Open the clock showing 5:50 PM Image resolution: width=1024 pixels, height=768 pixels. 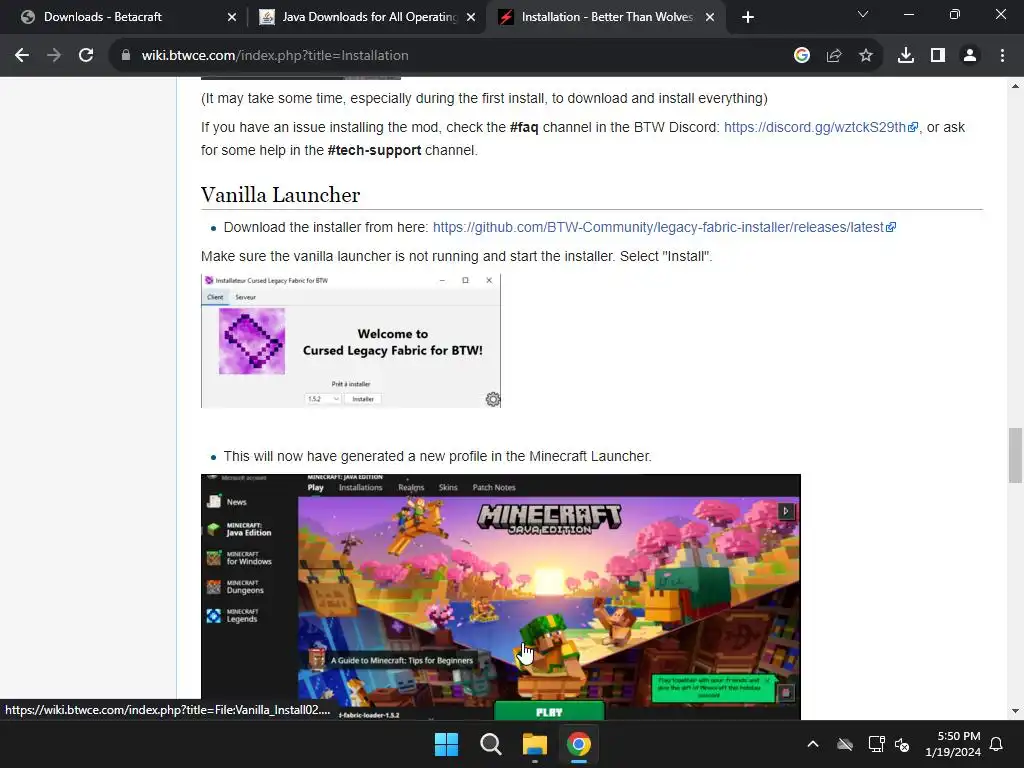953,744
